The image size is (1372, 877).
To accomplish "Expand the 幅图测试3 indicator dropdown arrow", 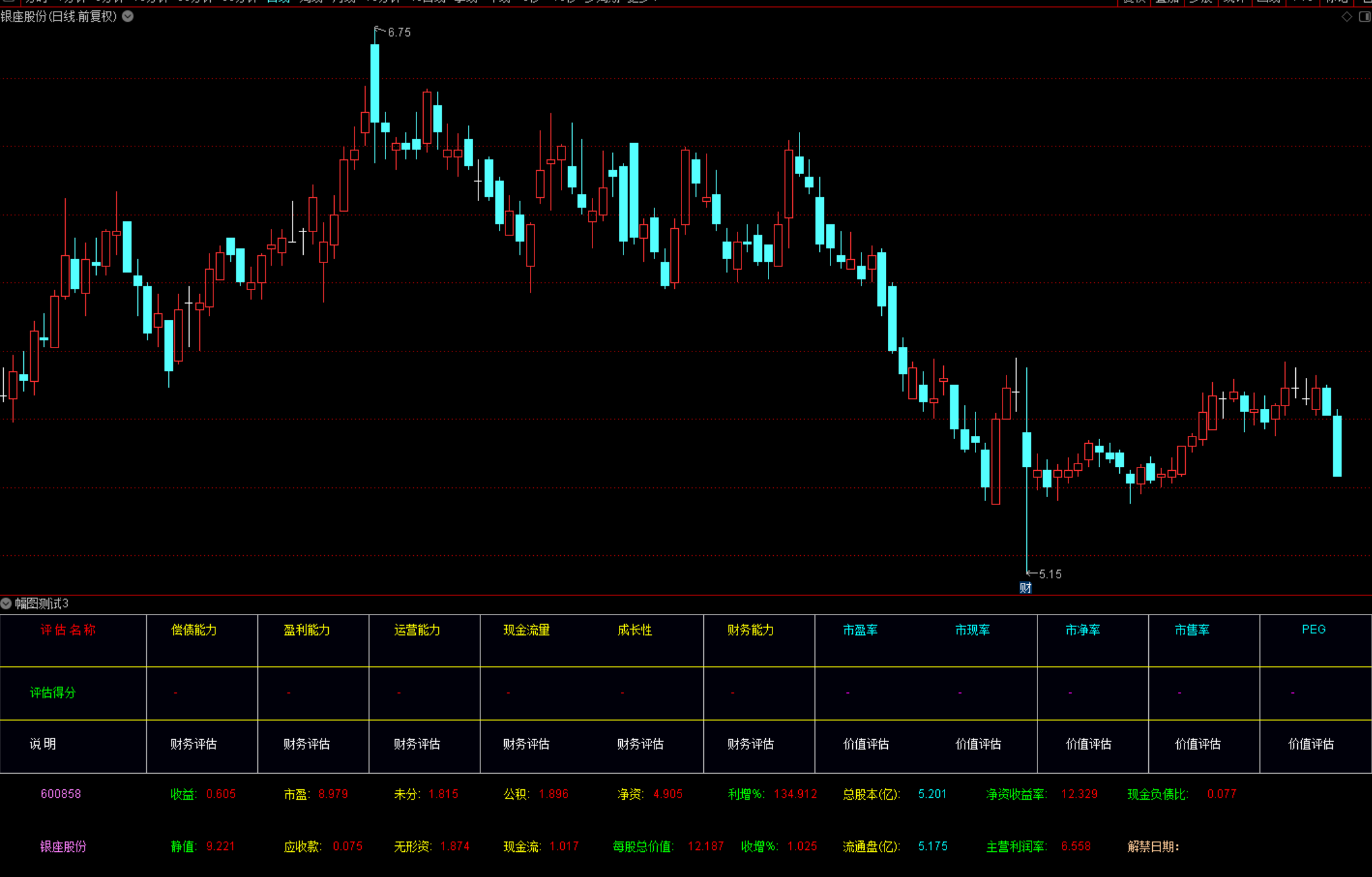I will [6, 604].
